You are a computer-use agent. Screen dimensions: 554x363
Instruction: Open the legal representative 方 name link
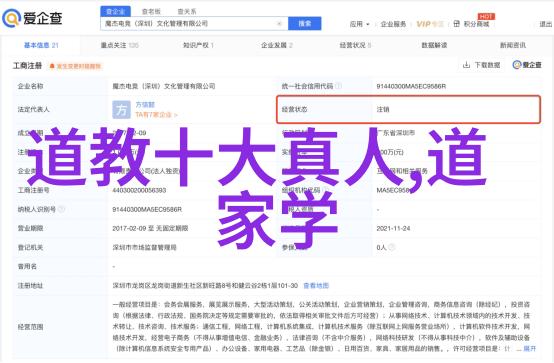click(x=145, y=105)
